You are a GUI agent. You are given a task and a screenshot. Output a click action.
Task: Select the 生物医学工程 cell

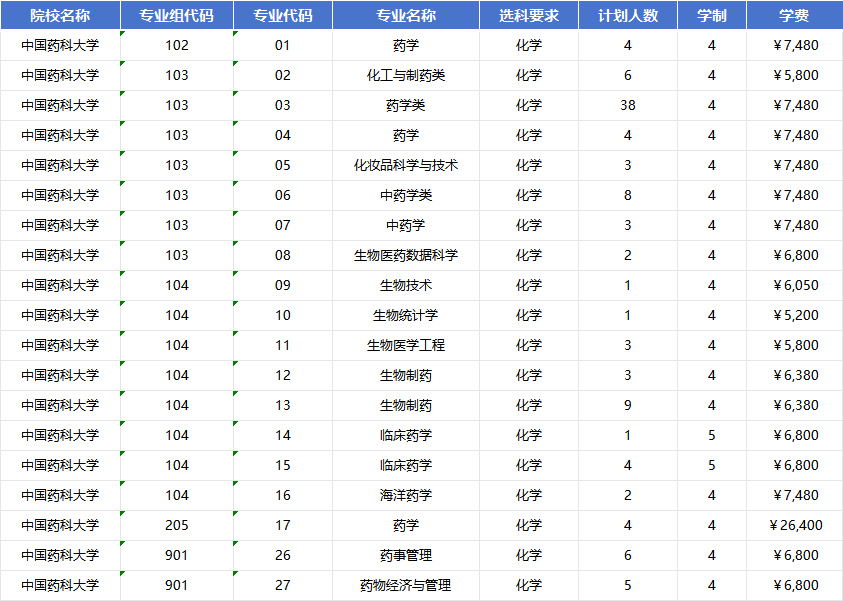pyautogui.click(x=406, y=345)
